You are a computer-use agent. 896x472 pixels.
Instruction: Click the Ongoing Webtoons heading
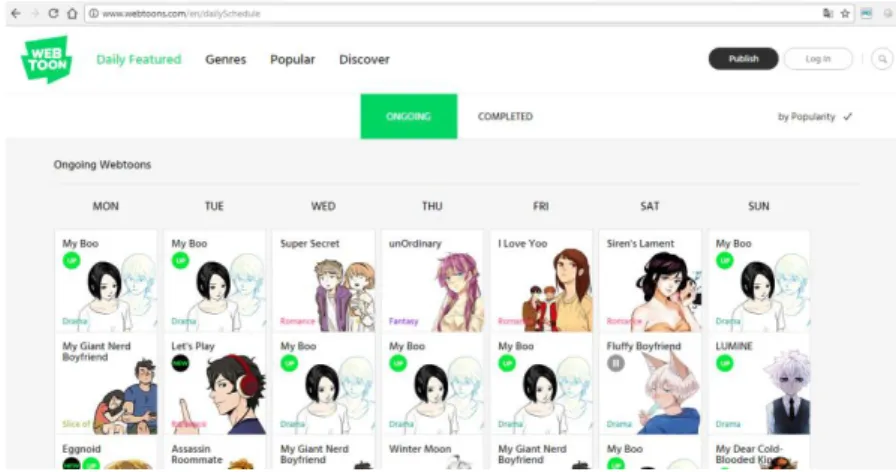pyautogui.click(x=102, y=165)
